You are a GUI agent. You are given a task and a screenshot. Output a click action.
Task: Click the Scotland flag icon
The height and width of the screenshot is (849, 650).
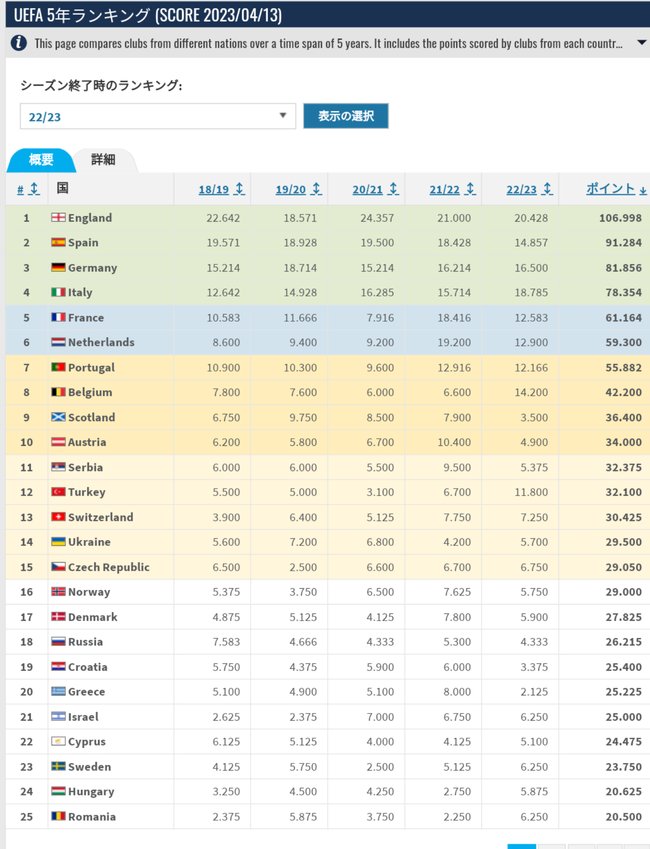click(x=58, y=417)
